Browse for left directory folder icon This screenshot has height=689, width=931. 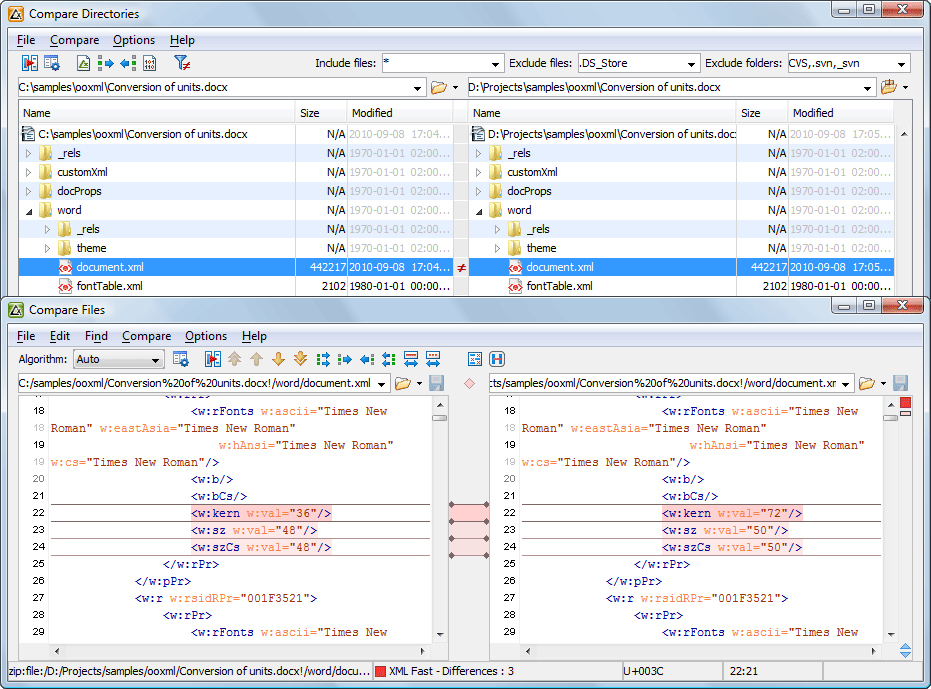438,88
